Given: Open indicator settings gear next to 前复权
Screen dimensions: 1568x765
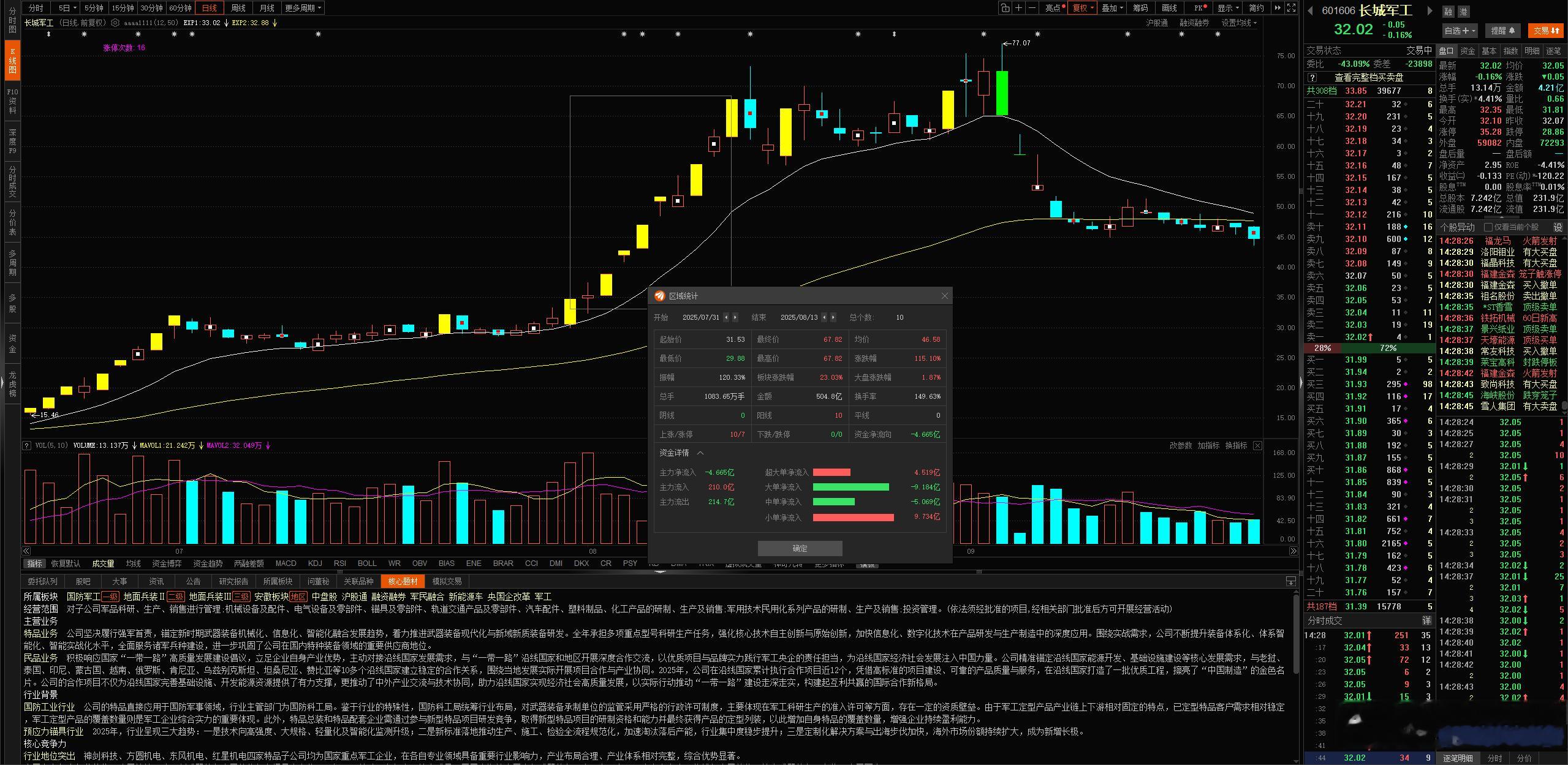Looking at the screenshot, I should click(x=115, y=23).
